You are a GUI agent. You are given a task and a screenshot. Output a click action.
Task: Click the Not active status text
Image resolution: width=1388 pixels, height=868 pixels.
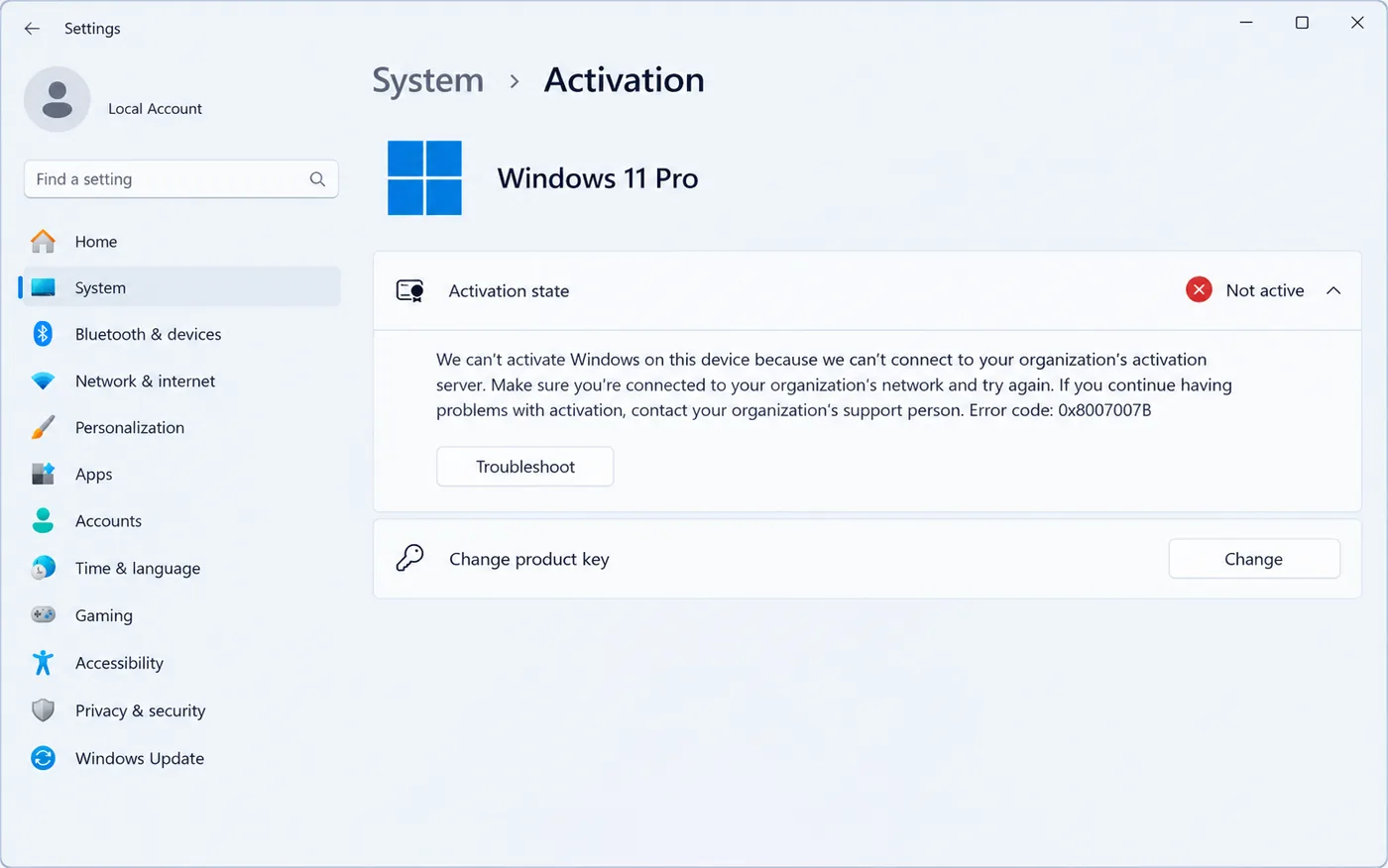tap(1265, 290)
